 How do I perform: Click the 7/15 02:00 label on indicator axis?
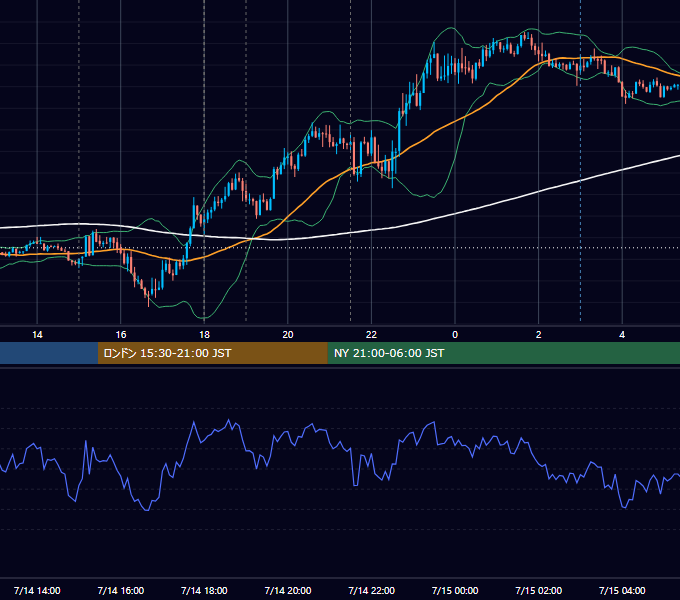pyautogui.click(x=539, y=590)
